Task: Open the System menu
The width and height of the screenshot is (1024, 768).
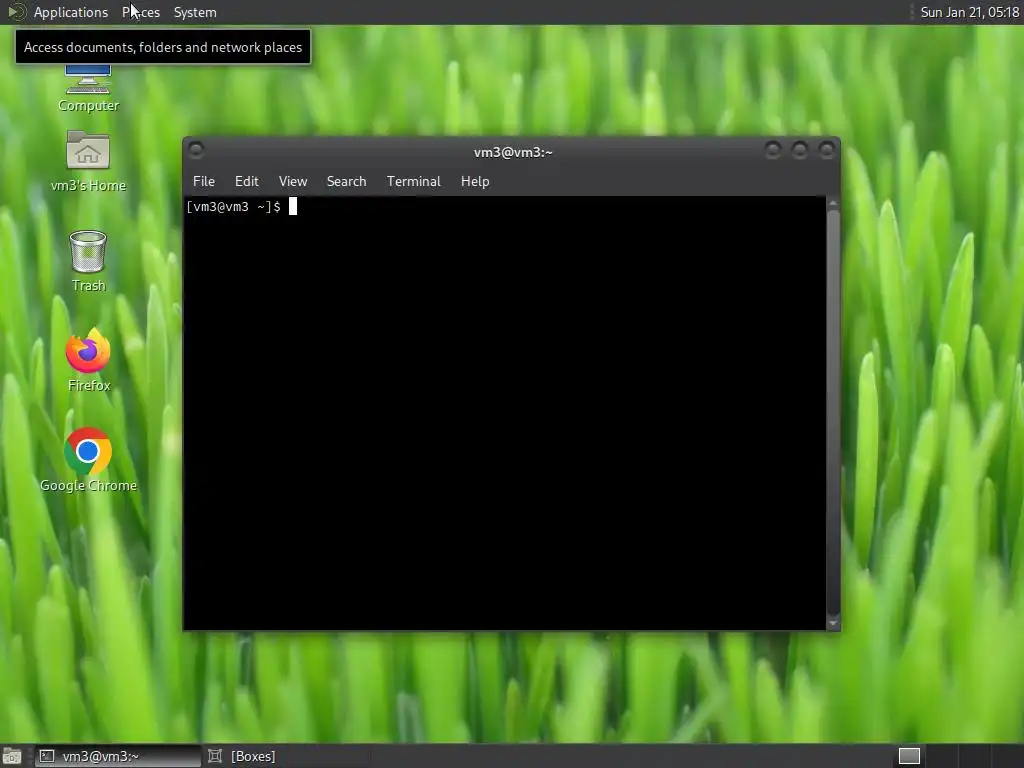Action: coord(195,12)
